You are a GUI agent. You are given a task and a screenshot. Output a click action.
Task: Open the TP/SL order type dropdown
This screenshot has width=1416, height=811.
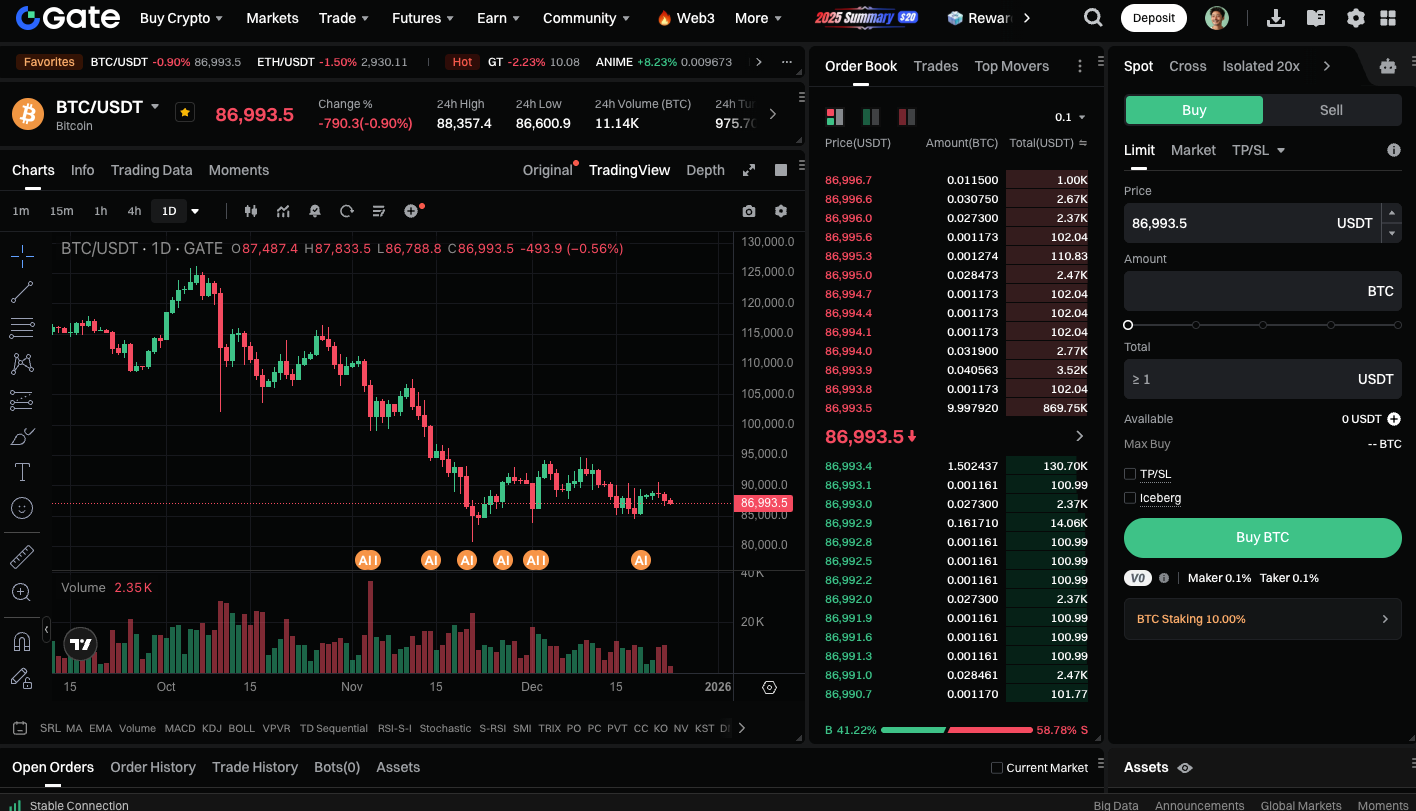point(1259,150)
